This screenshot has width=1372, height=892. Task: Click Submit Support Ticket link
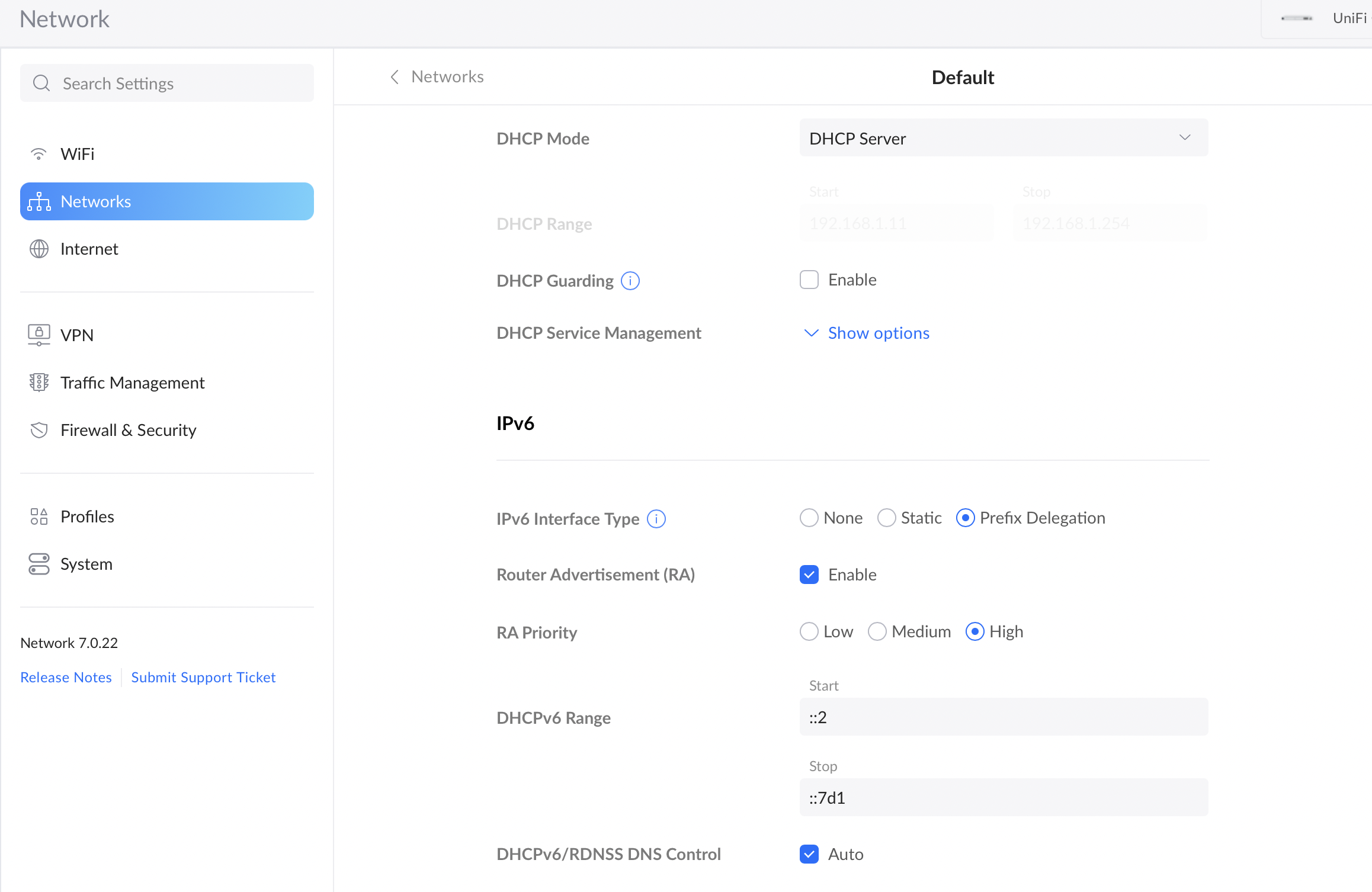(x=203, y=677)
